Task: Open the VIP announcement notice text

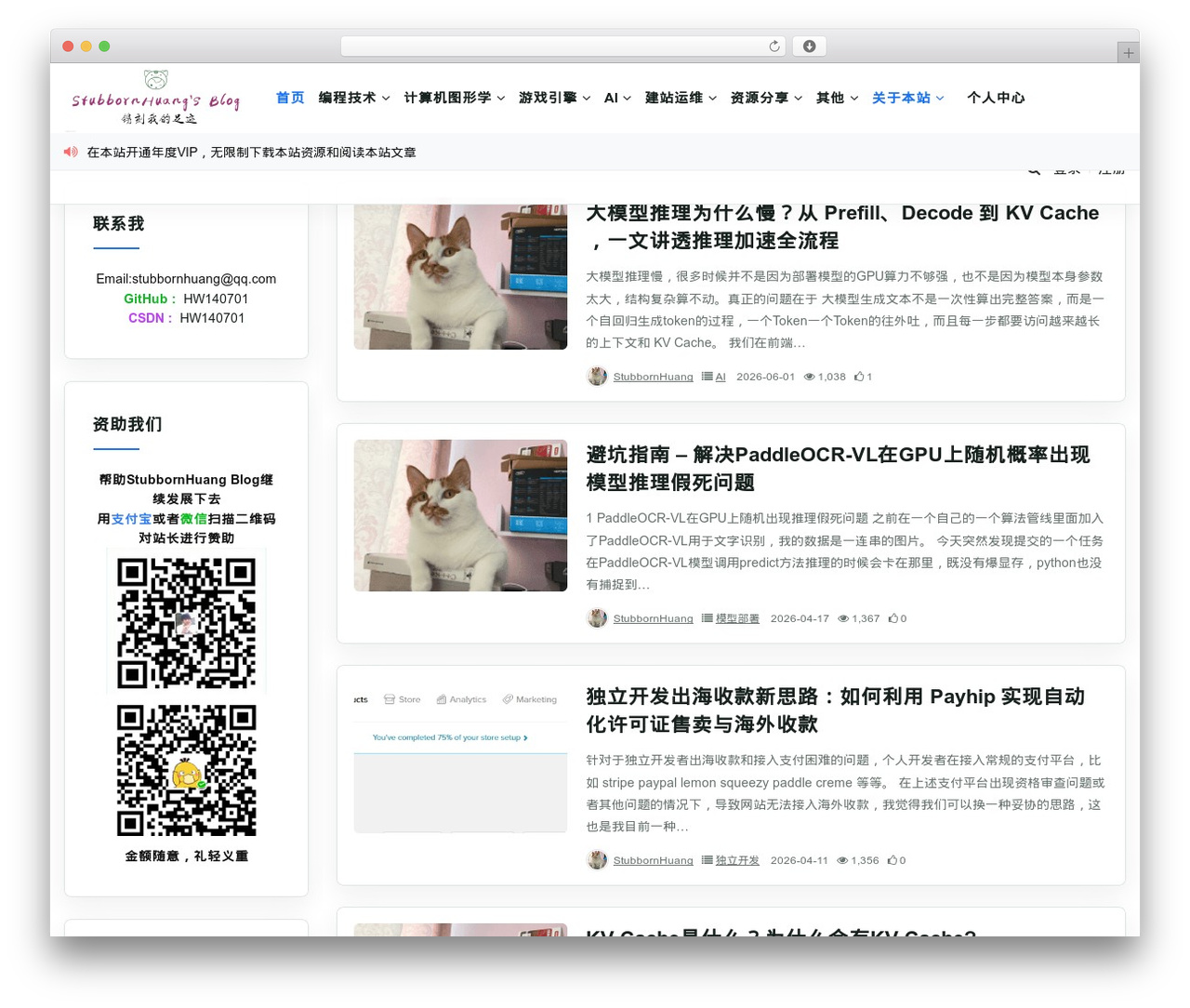Action: pos(251,153)
